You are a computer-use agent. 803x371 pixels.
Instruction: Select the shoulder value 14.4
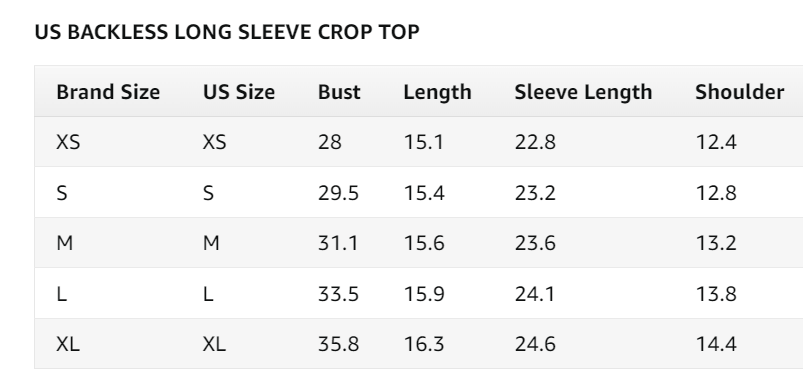pyautogui.click(x=716, y=344)
